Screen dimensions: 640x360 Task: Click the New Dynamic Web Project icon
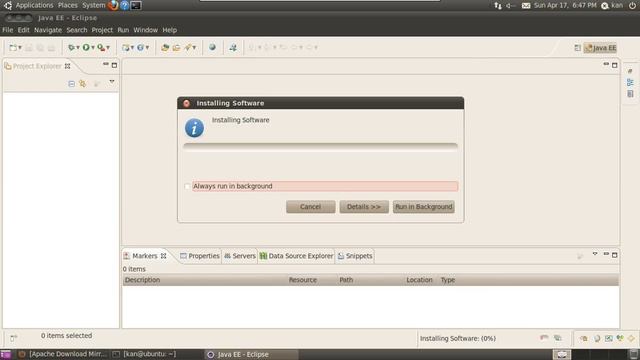(126, 48)
